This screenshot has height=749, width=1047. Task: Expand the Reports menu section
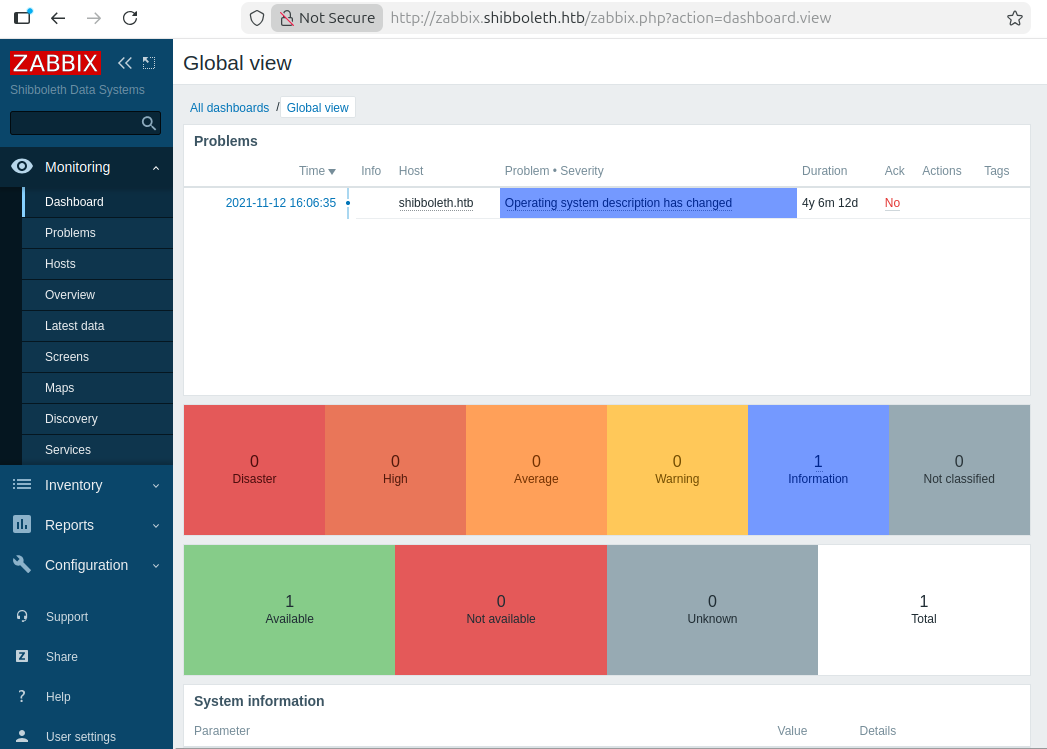coord(156,525)
